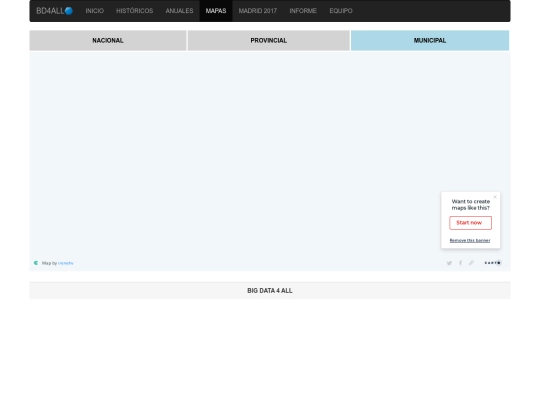
Task: Click the BIG DATA 4 ALL footer text
Action: (270, 291)
